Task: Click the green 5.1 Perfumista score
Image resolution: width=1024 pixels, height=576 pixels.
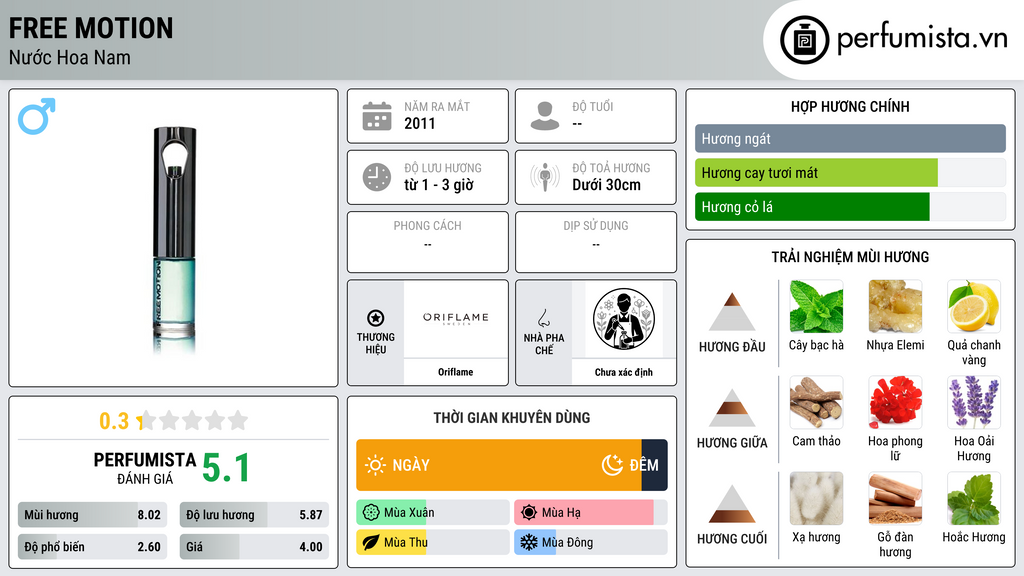Action: pyautogui.click(x=225, y=468)
